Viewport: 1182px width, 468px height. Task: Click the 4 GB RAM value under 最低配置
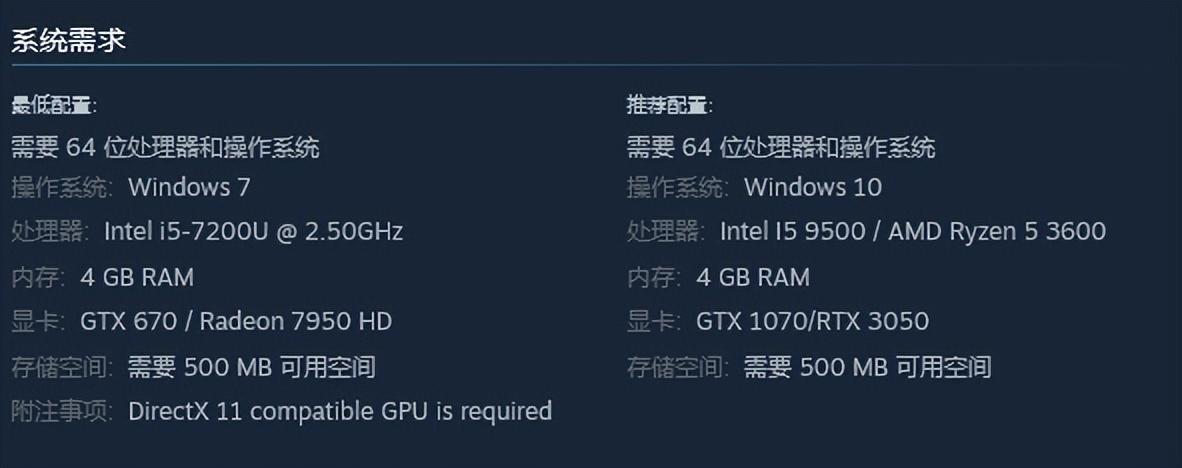(137, 277)
